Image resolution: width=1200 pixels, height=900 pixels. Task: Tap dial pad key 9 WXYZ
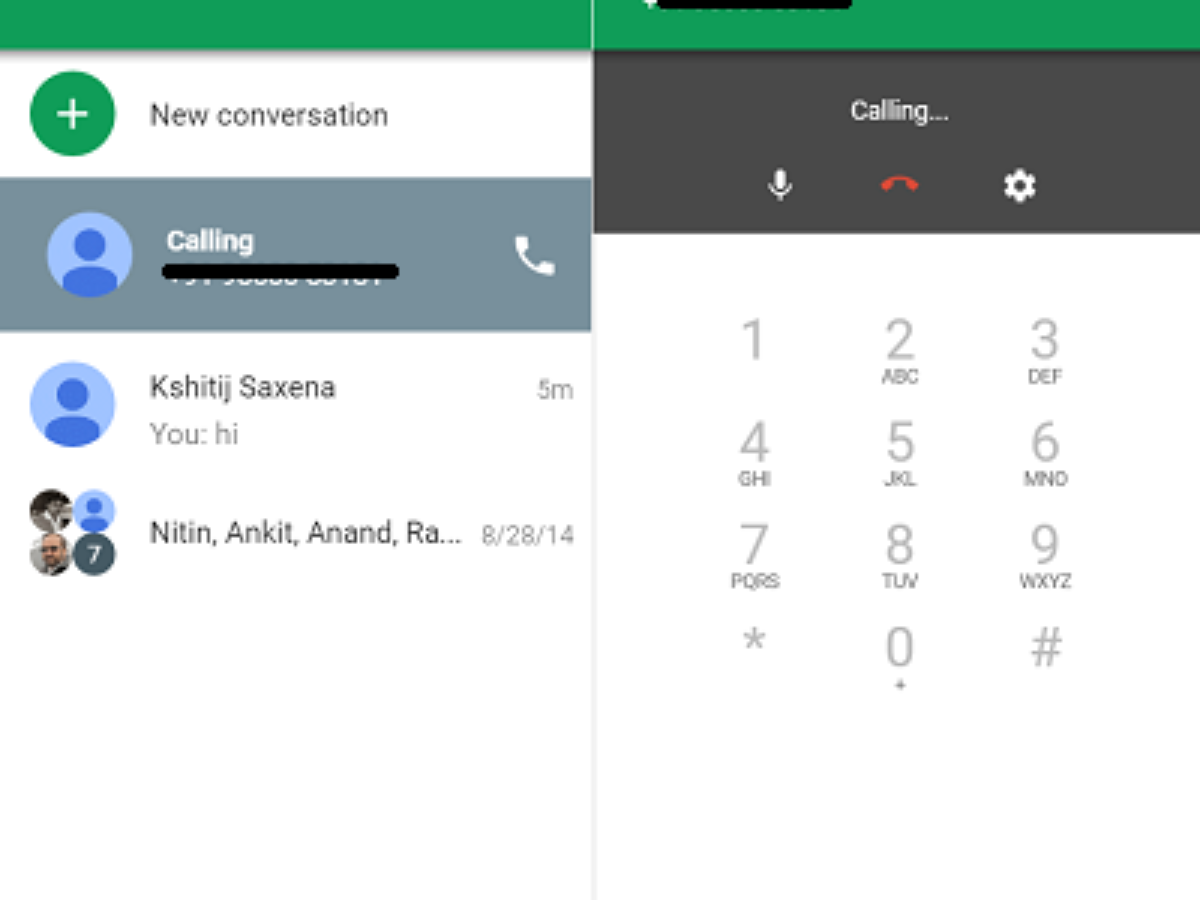(1045, 556)
